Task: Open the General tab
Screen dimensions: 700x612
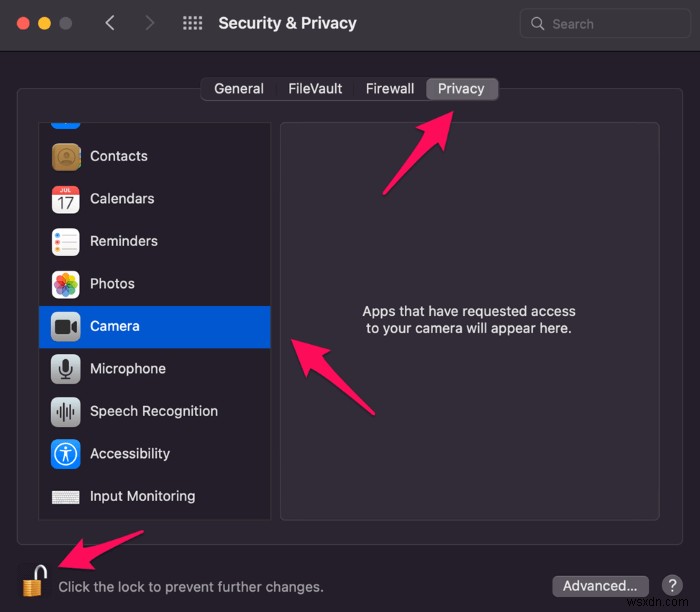Action: tap(239, 89)
